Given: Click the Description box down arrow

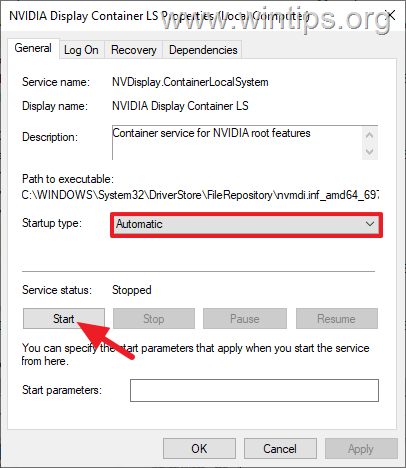Looking at the screenshot, I should 369,152.
